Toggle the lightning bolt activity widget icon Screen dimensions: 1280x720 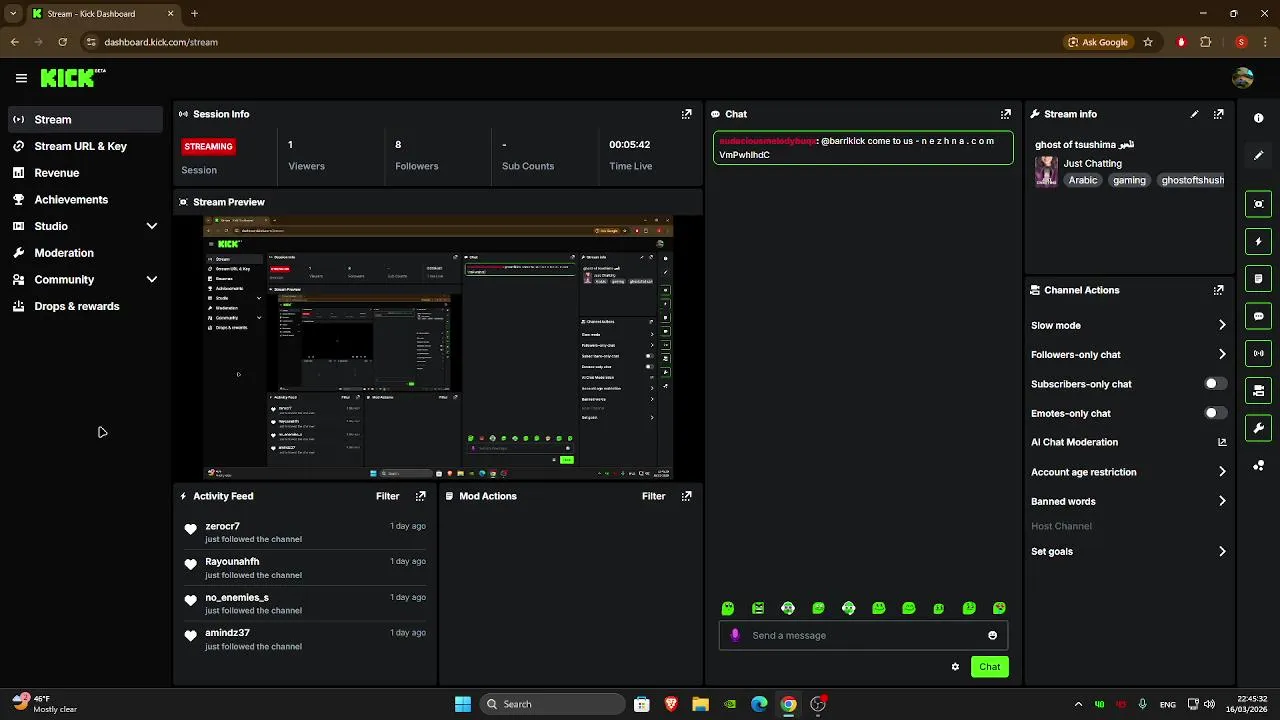click(1259, 241)
